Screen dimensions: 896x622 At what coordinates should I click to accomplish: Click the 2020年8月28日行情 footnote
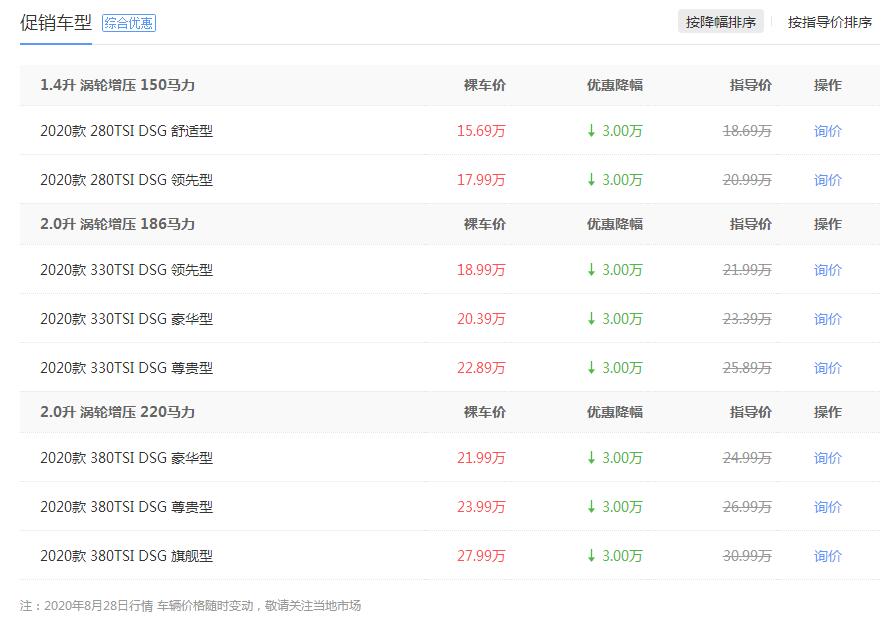190,605
